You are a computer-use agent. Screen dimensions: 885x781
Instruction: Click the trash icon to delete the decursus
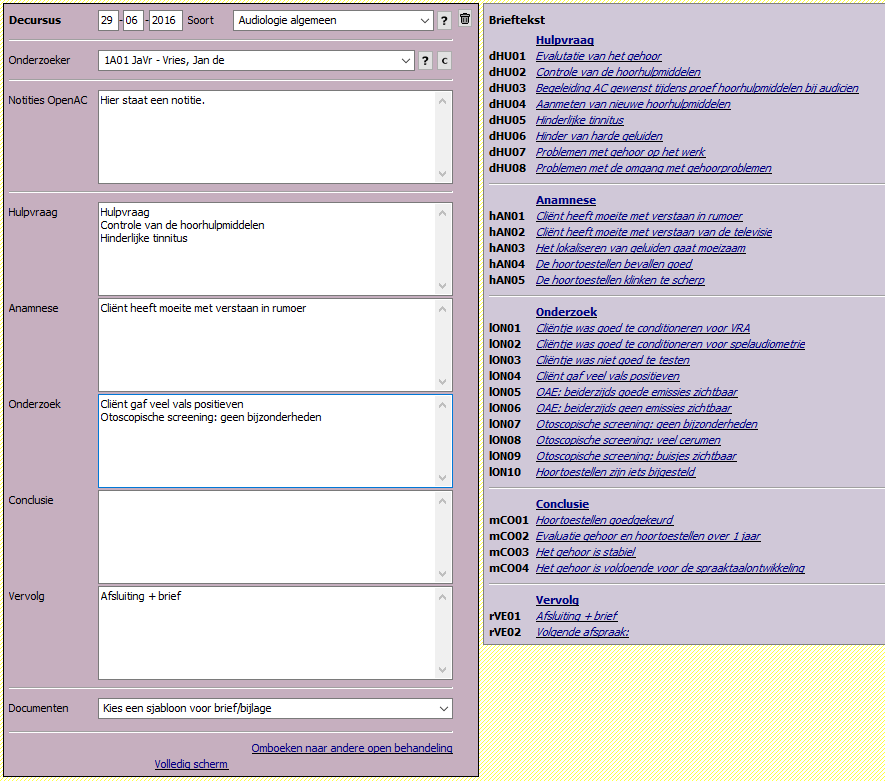[x=464, y=19]
